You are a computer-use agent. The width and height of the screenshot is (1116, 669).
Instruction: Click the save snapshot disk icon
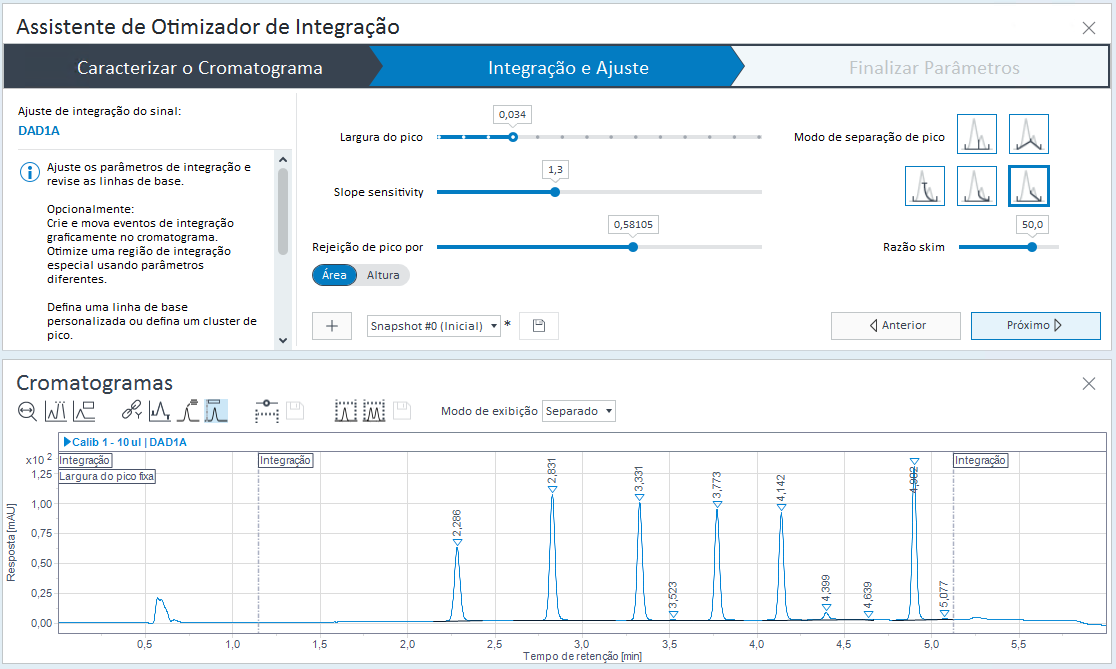coord(539,326)
